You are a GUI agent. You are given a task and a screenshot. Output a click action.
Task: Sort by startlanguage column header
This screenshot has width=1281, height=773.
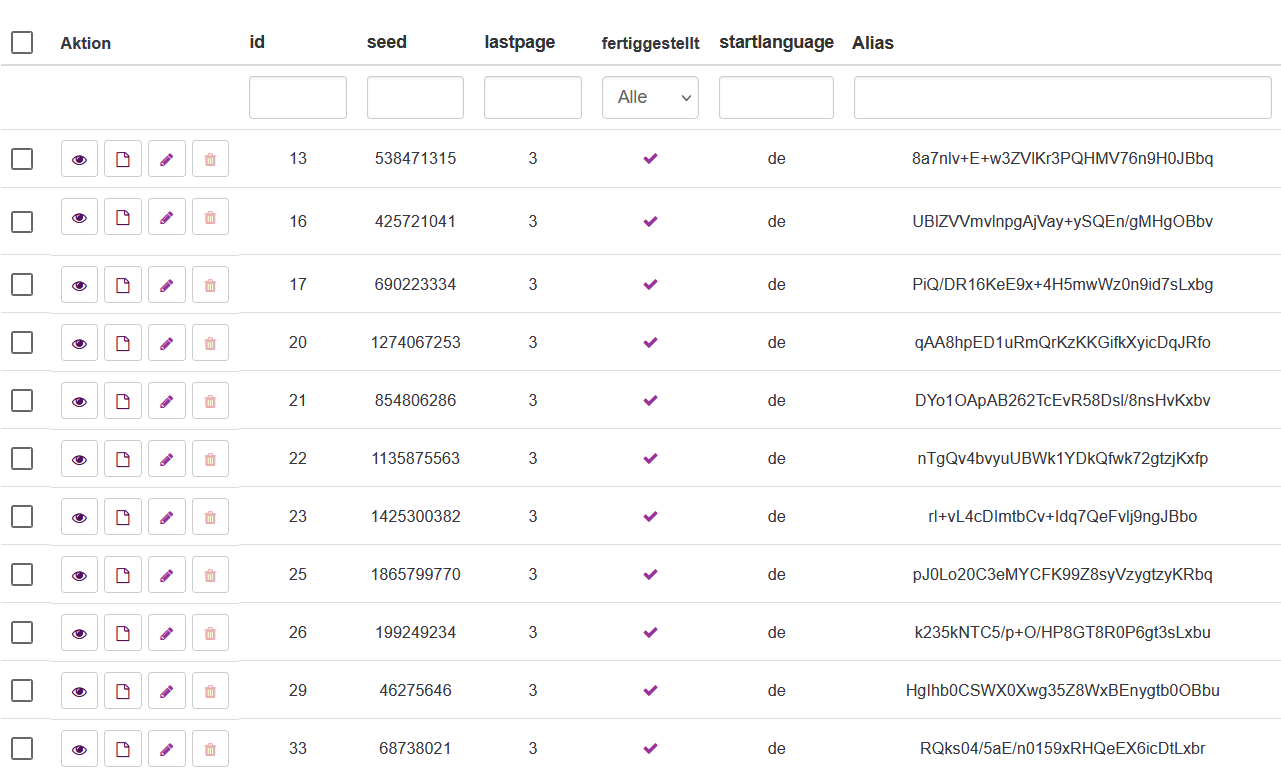(776, 42)
